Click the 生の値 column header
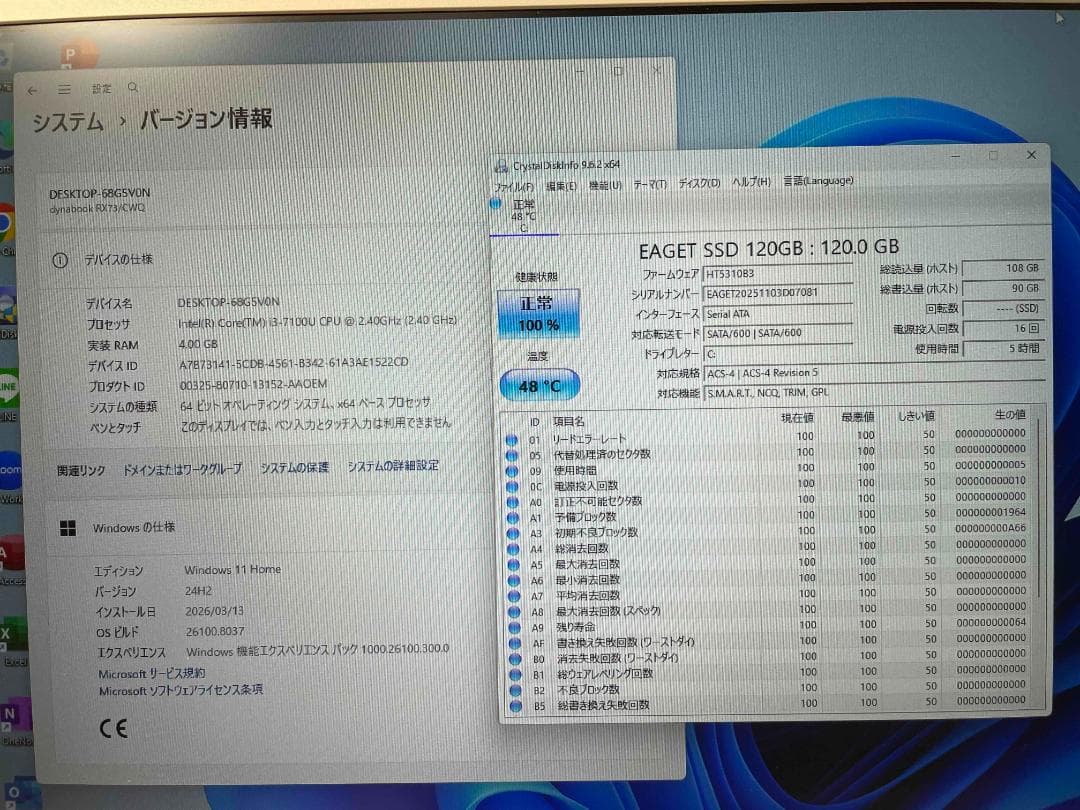The height and width of the screenshot is (810, 1080). (1010, 414)
